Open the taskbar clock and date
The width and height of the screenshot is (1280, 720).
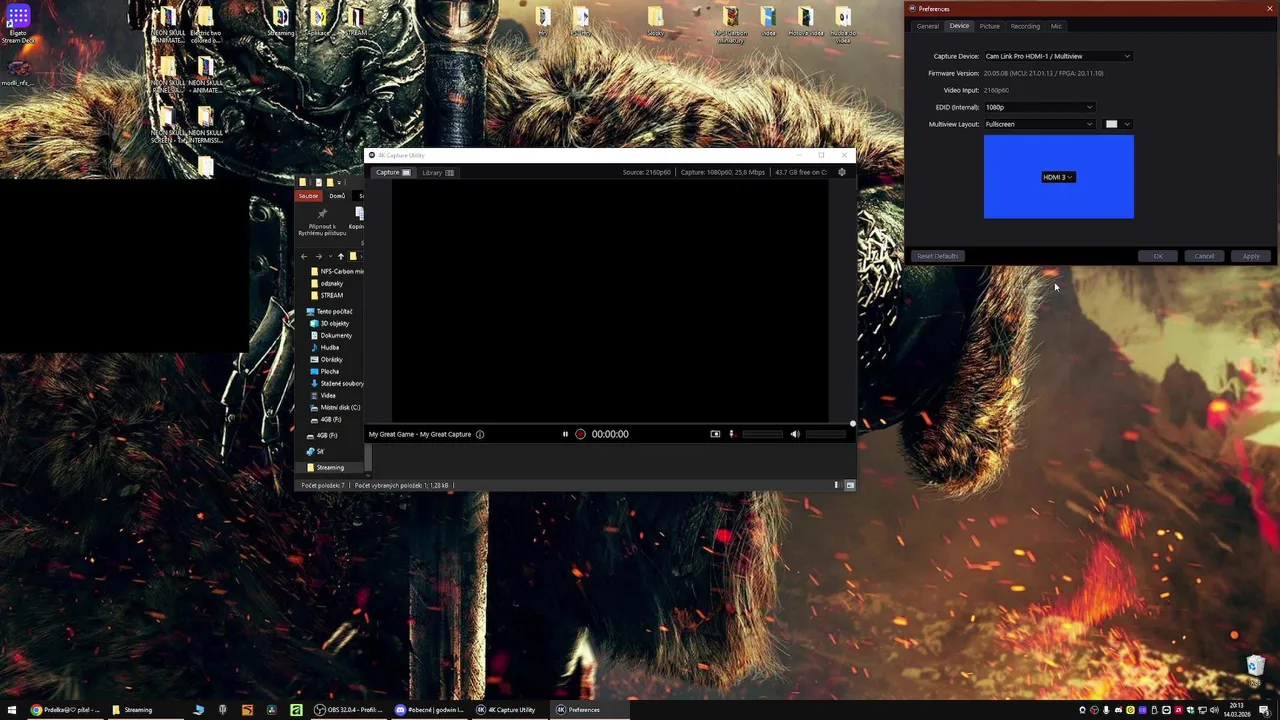[1237, 710]
